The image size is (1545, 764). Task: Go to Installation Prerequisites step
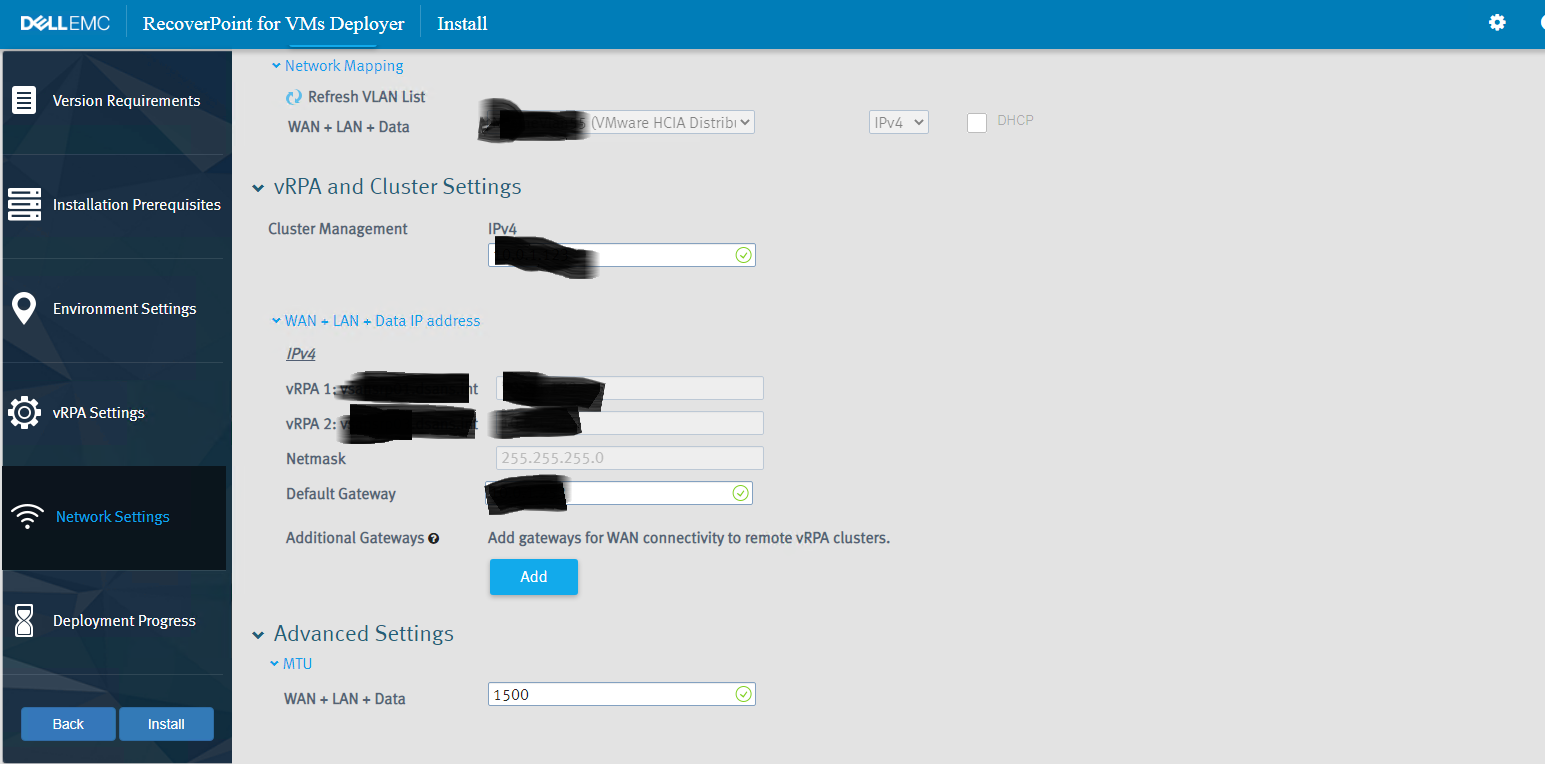click(116, 205)
